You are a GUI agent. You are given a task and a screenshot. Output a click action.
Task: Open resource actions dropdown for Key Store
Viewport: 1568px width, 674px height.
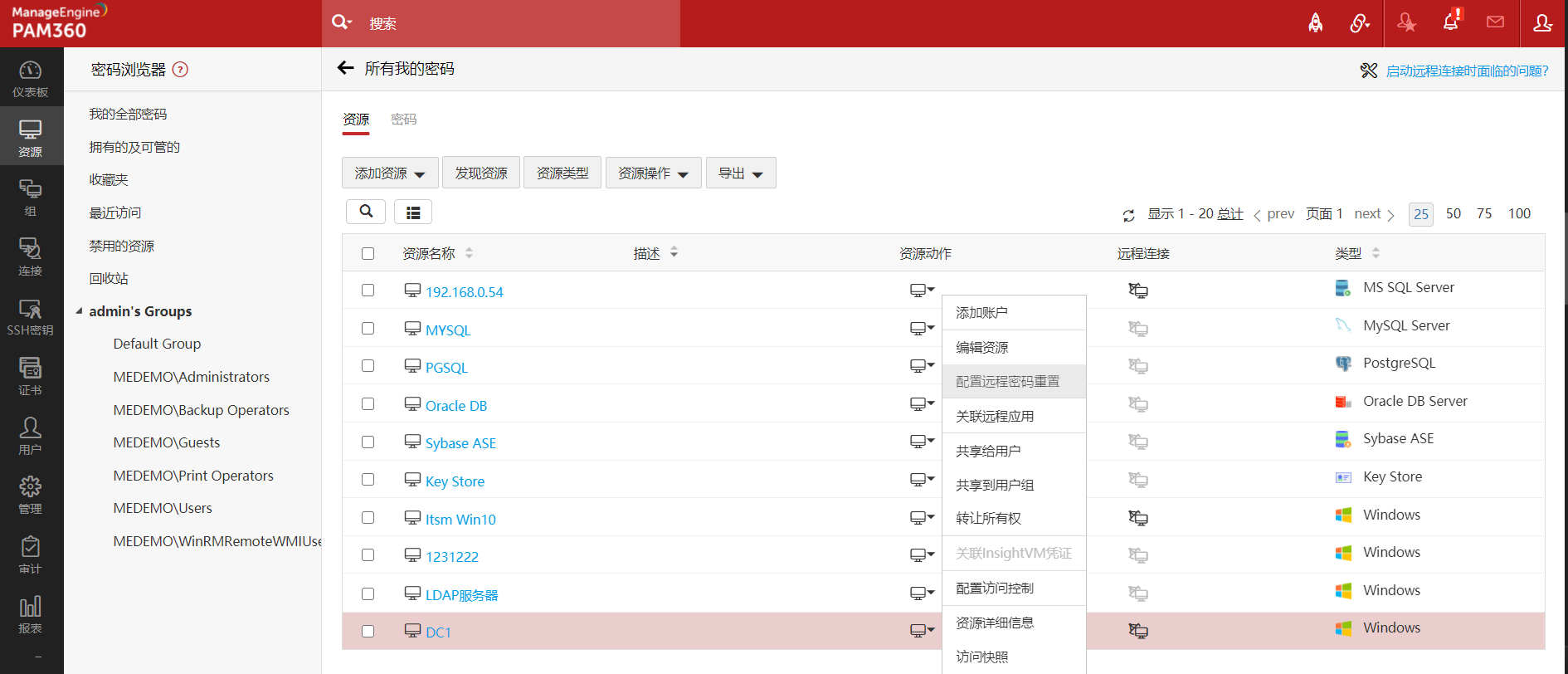(922, 480)
